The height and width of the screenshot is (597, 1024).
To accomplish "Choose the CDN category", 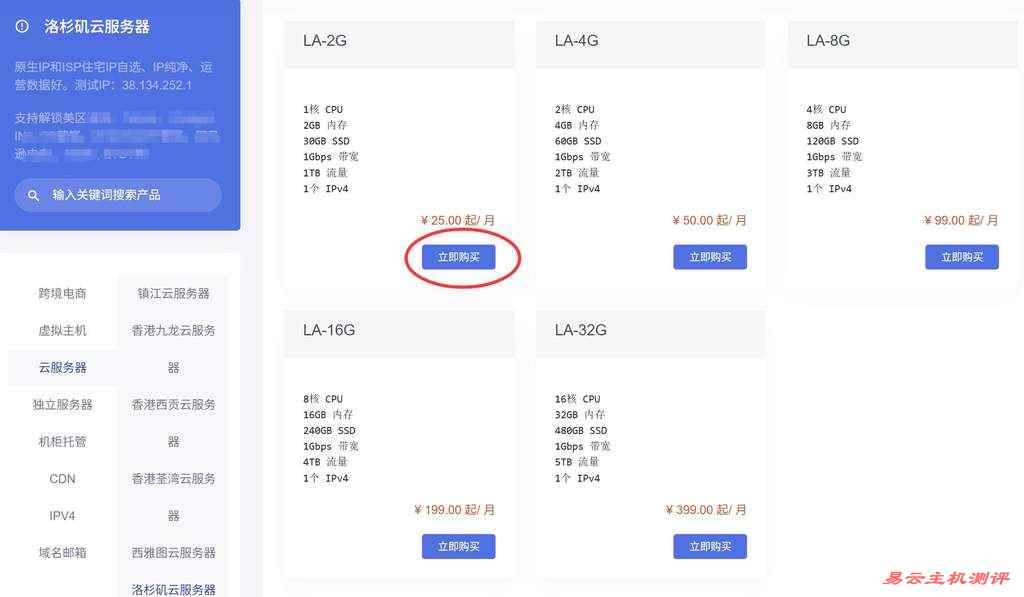I will click(x=63, y=479).
